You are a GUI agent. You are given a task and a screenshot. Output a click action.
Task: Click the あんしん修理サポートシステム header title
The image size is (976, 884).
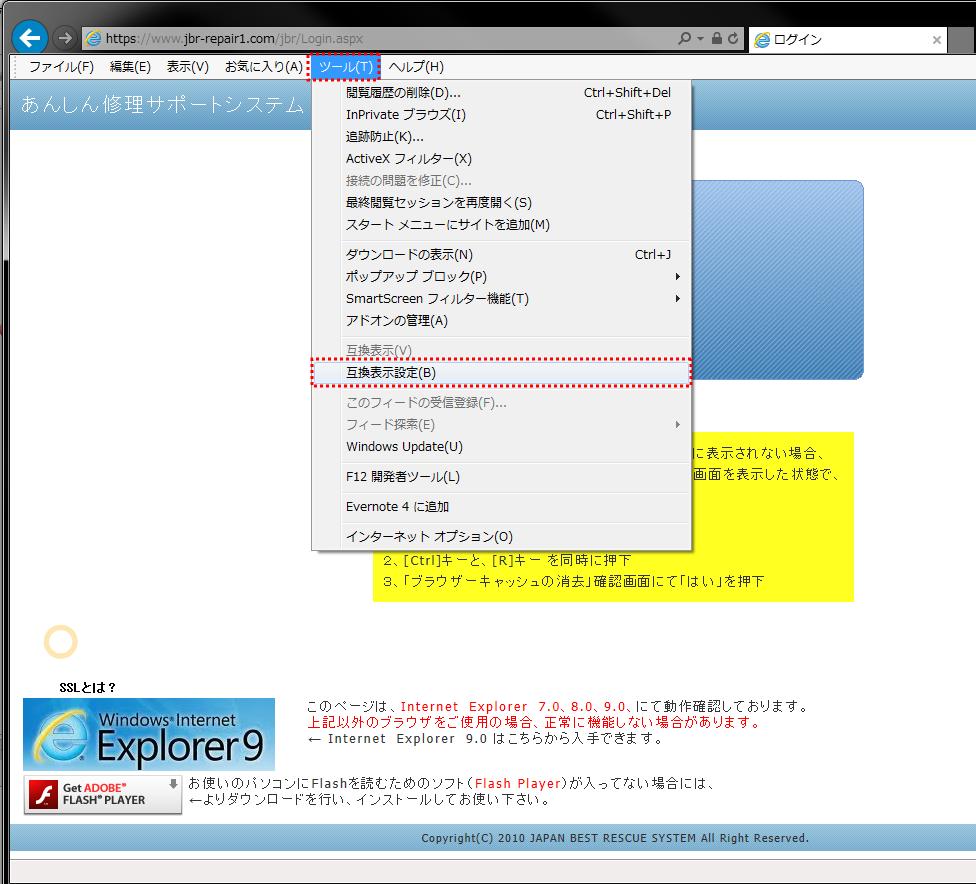(162, 105)
